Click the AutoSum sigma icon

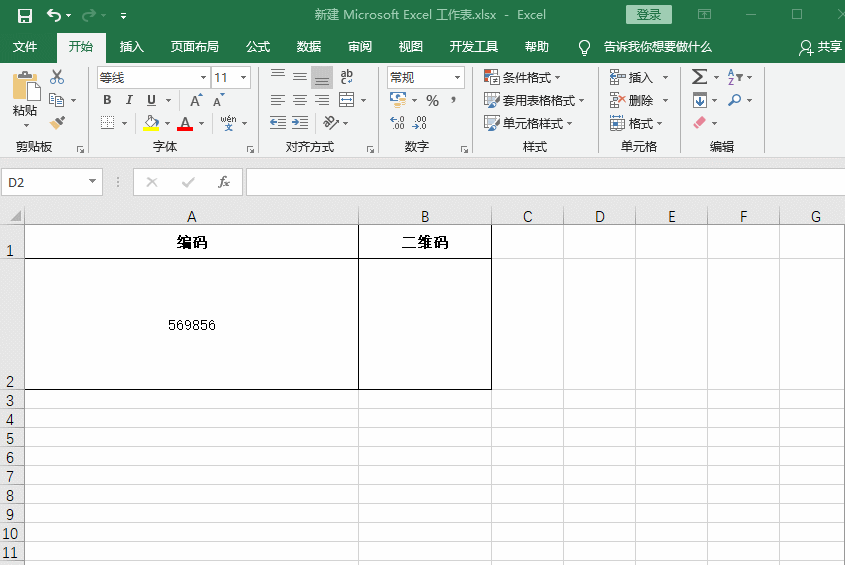[x=699, y=77]
